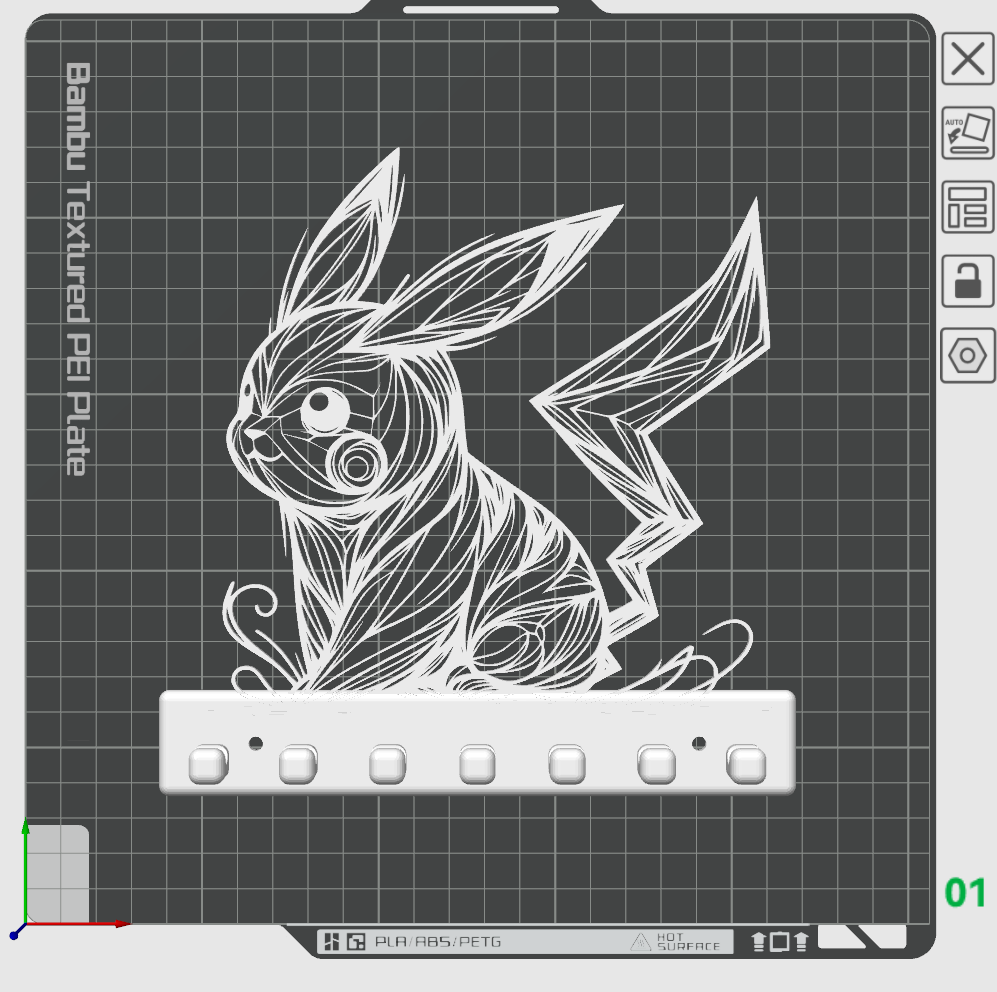The image size is (997, 992).
Task: Open plate settings hexagon icon
Action: coord(968,355)
